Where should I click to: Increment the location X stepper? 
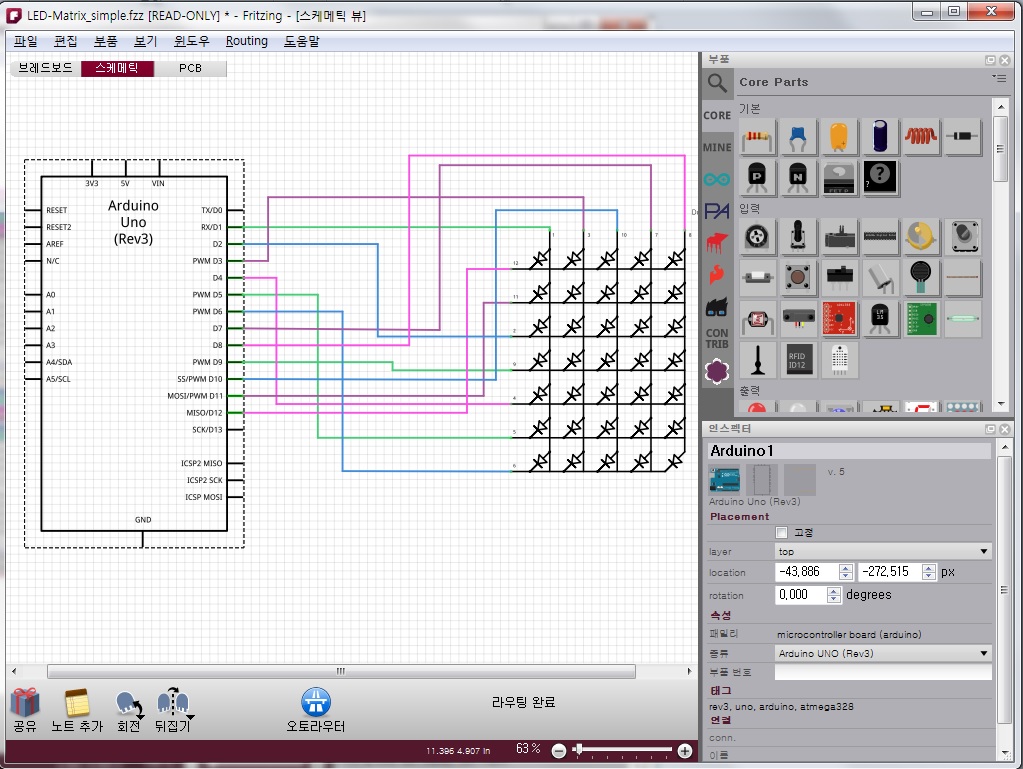[846, 568]
